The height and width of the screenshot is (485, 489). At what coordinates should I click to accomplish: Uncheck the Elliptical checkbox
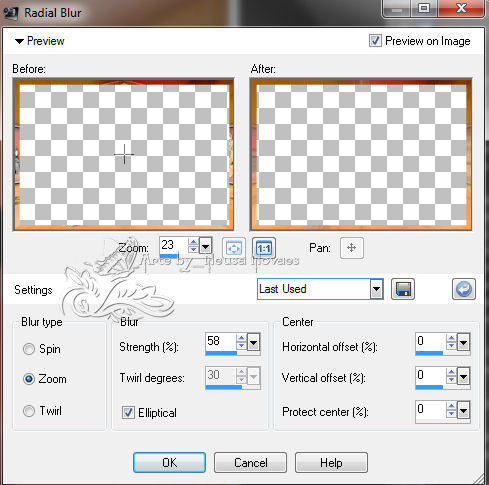click(128, 413)
